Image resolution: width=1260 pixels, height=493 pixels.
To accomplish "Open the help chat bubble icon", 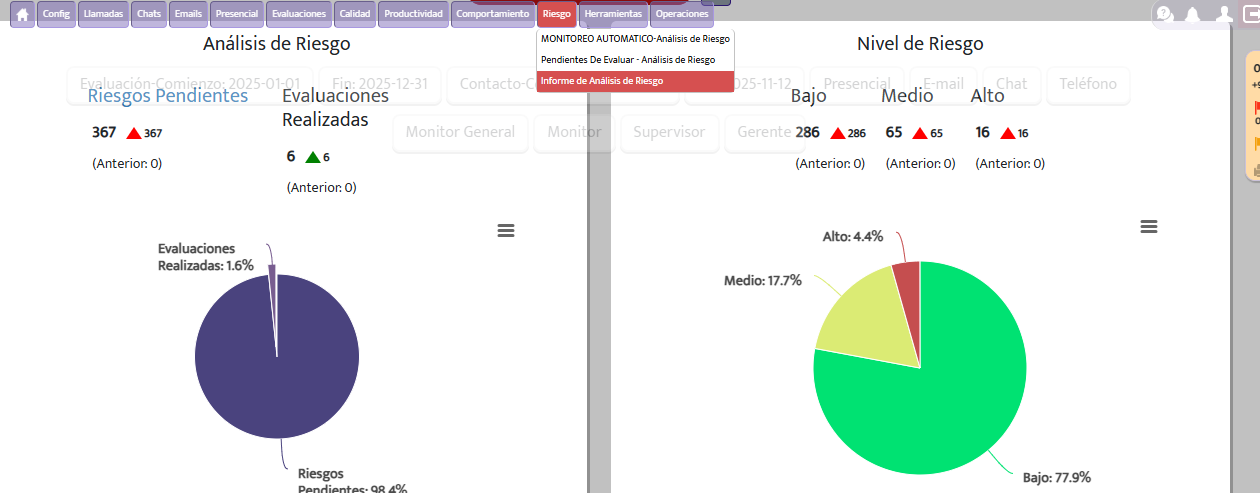I will (1164, 14).
